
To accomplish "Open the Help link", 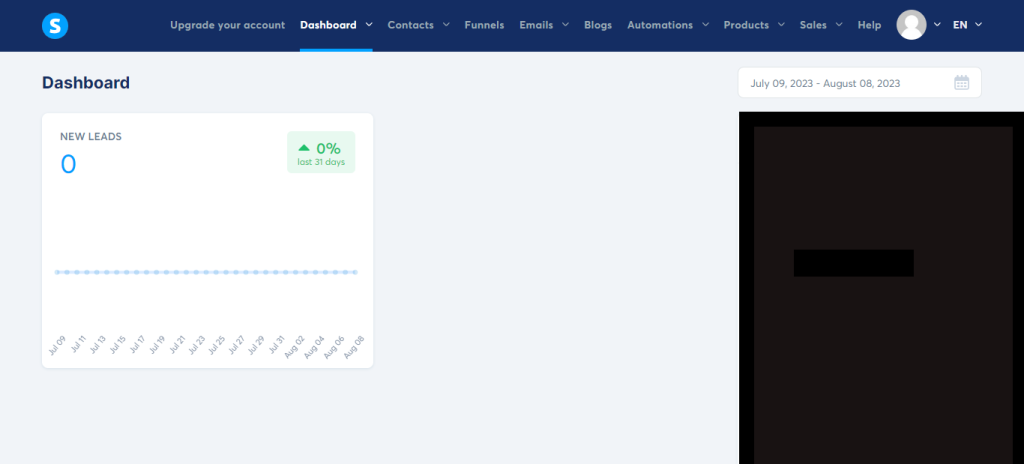I will [869, 25].
